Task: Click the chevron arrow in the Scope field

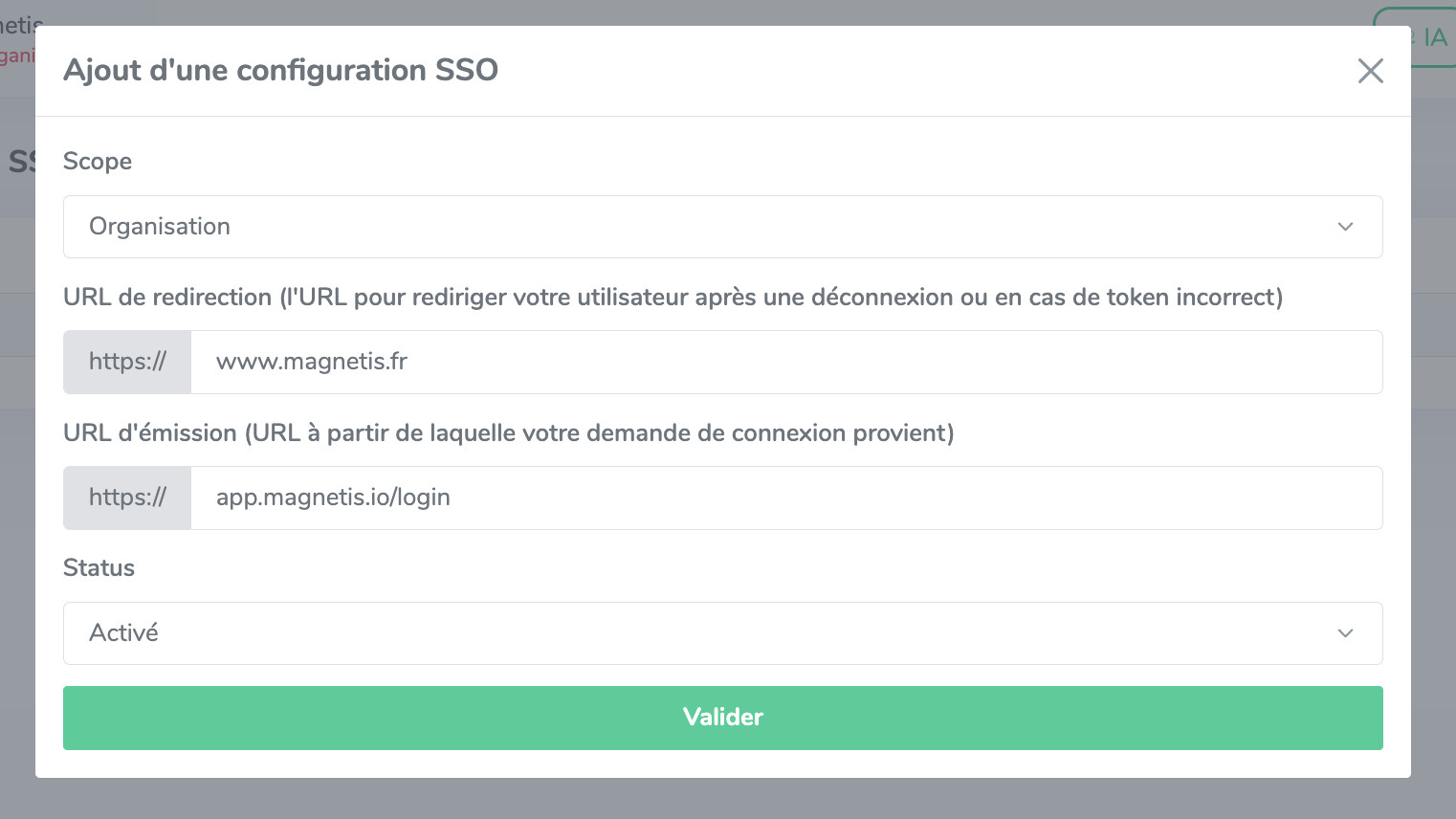Action: (x=1345, y=227)
